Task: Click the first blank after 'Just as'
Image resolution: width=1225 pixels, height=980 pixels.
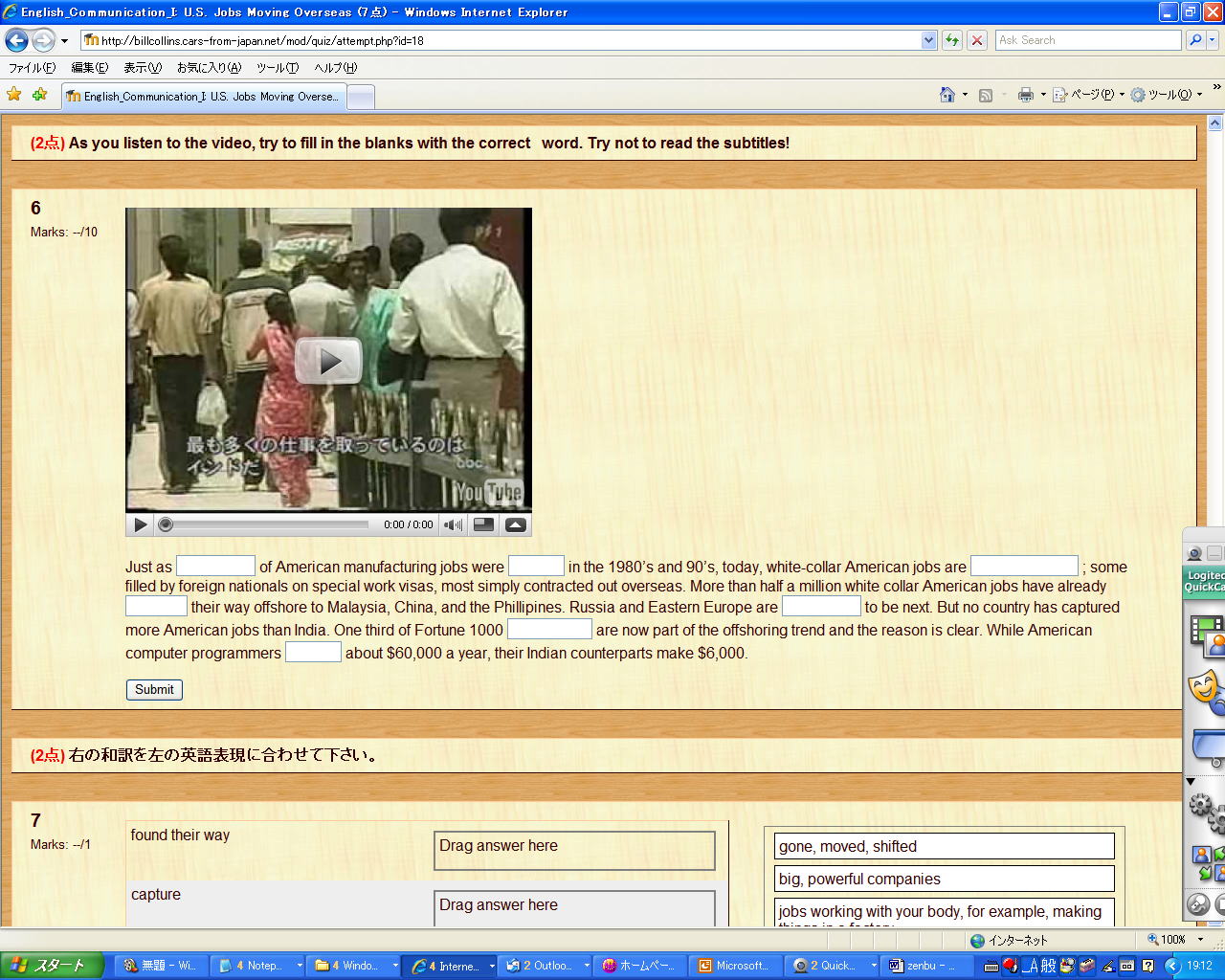Action: click(215, 566)
